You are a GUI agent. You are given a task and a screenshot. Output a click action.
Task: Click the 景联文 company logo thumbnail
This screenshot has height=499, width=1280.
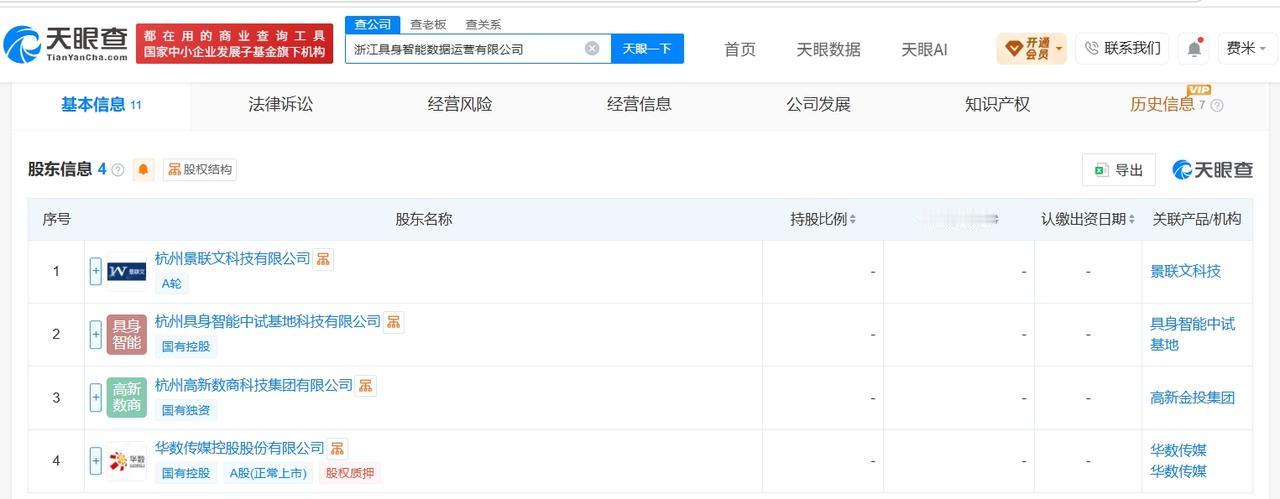coord(127,271)
